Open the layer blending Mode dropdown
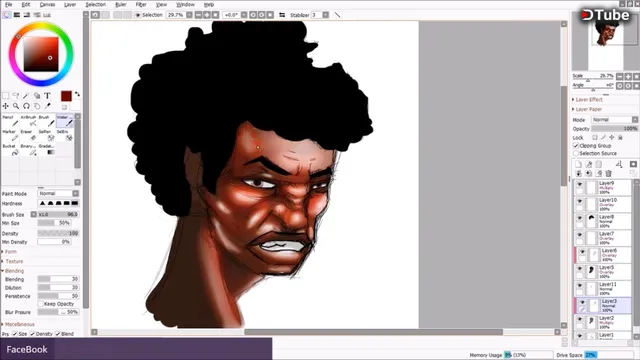The width and height of the screenshot is (640, 360). (x=615, y=120)
